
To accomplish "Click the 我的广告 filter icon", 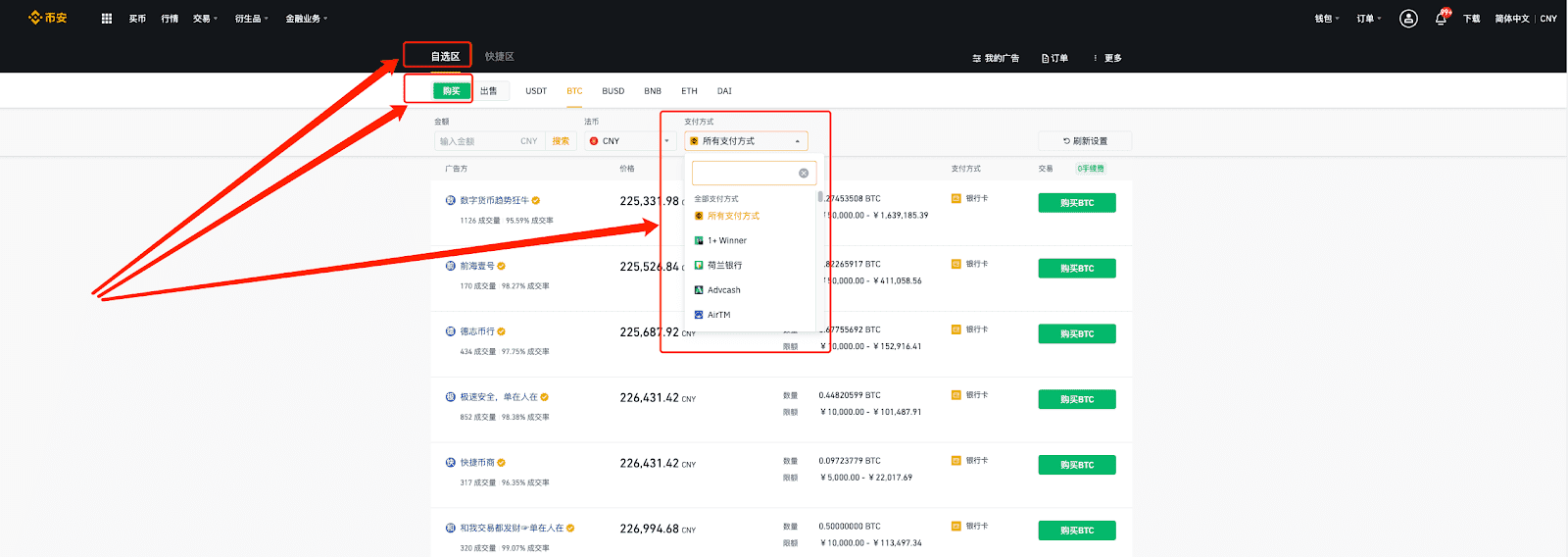I will (976, 58).
